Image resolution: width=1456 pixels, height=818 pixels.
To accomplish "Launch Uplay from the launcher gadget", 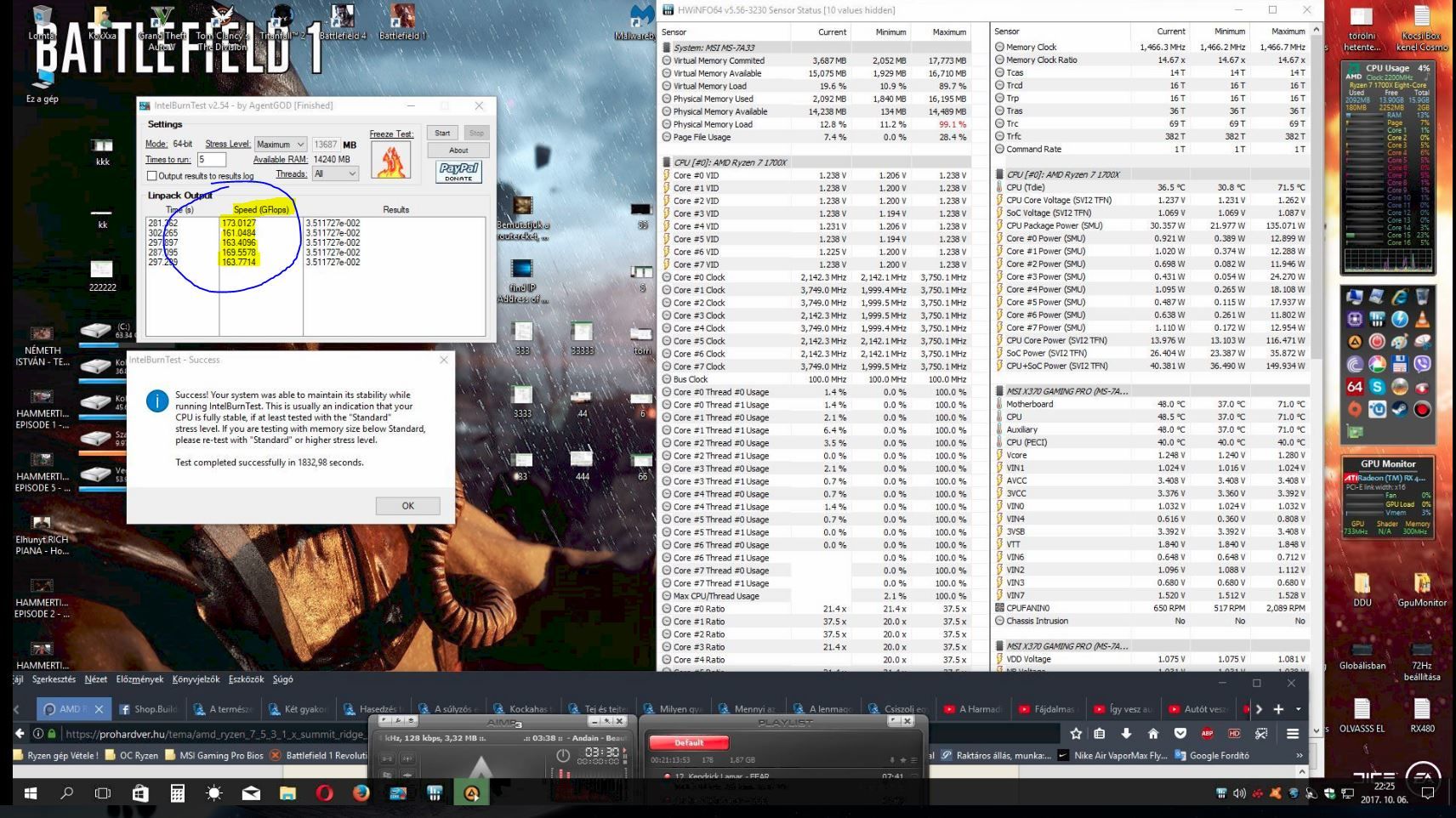I will [1377, 408].
